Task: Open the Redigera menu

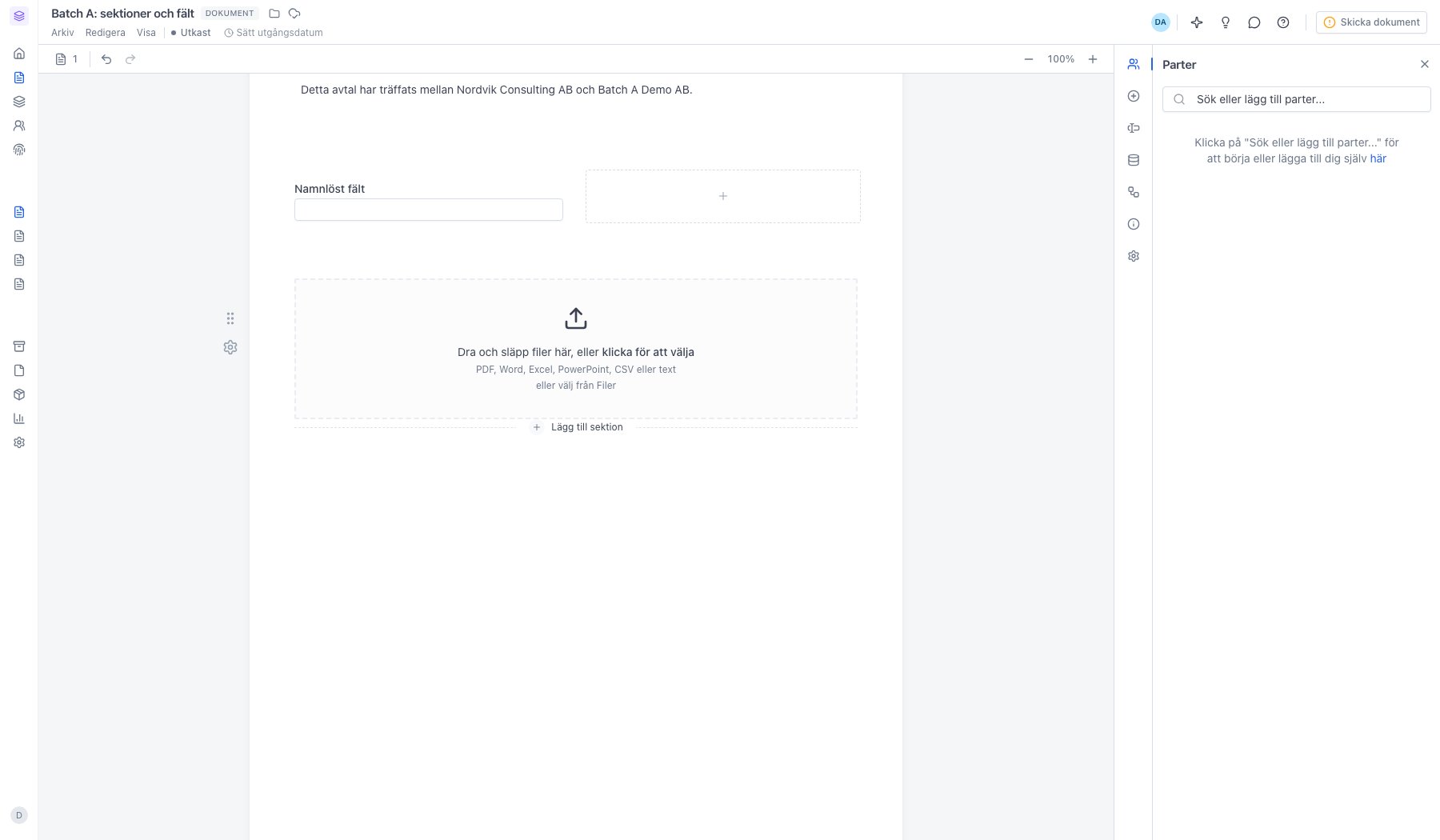Action: click(106, 33)
